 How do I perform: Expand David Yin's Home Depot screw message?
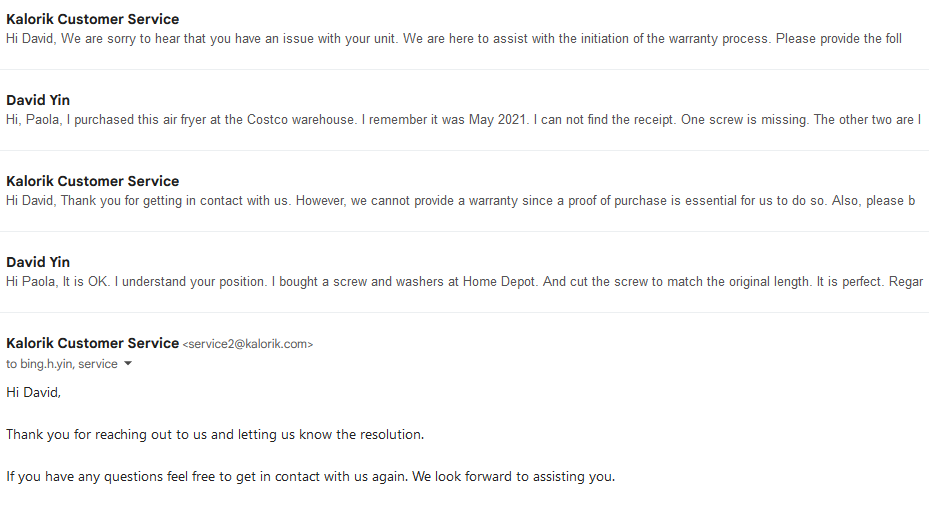point(464,273)
